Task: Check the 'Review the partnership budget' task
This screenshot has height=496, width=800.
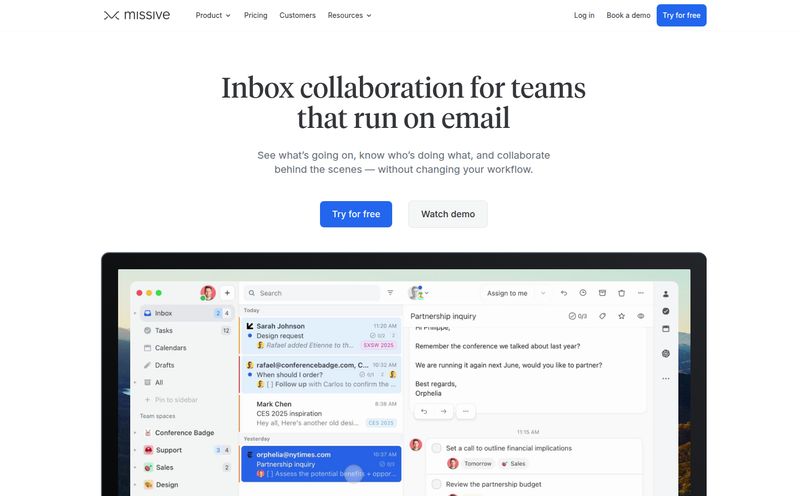Action: point(436,484)
